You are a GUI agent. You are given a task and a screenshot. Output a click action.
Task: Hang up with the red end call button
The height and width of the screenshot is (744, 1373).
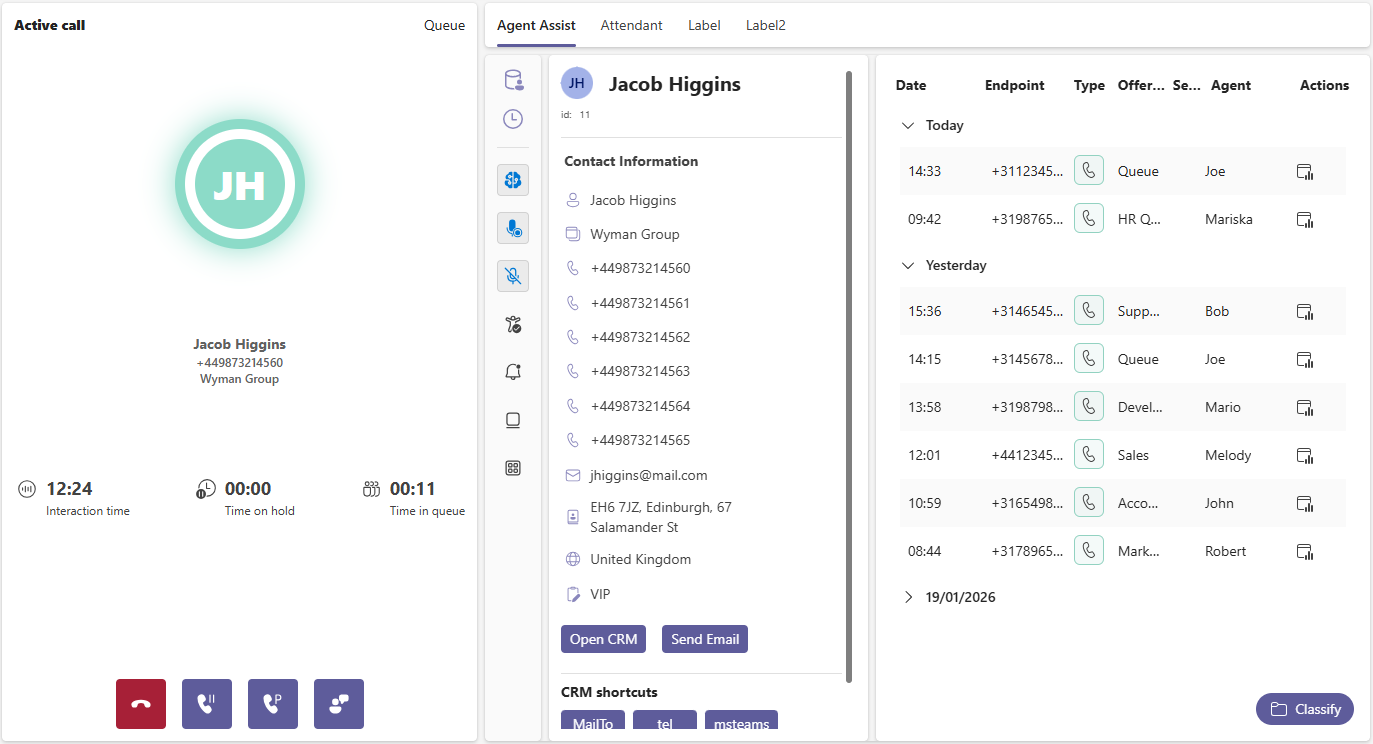[x=141, y=704]
